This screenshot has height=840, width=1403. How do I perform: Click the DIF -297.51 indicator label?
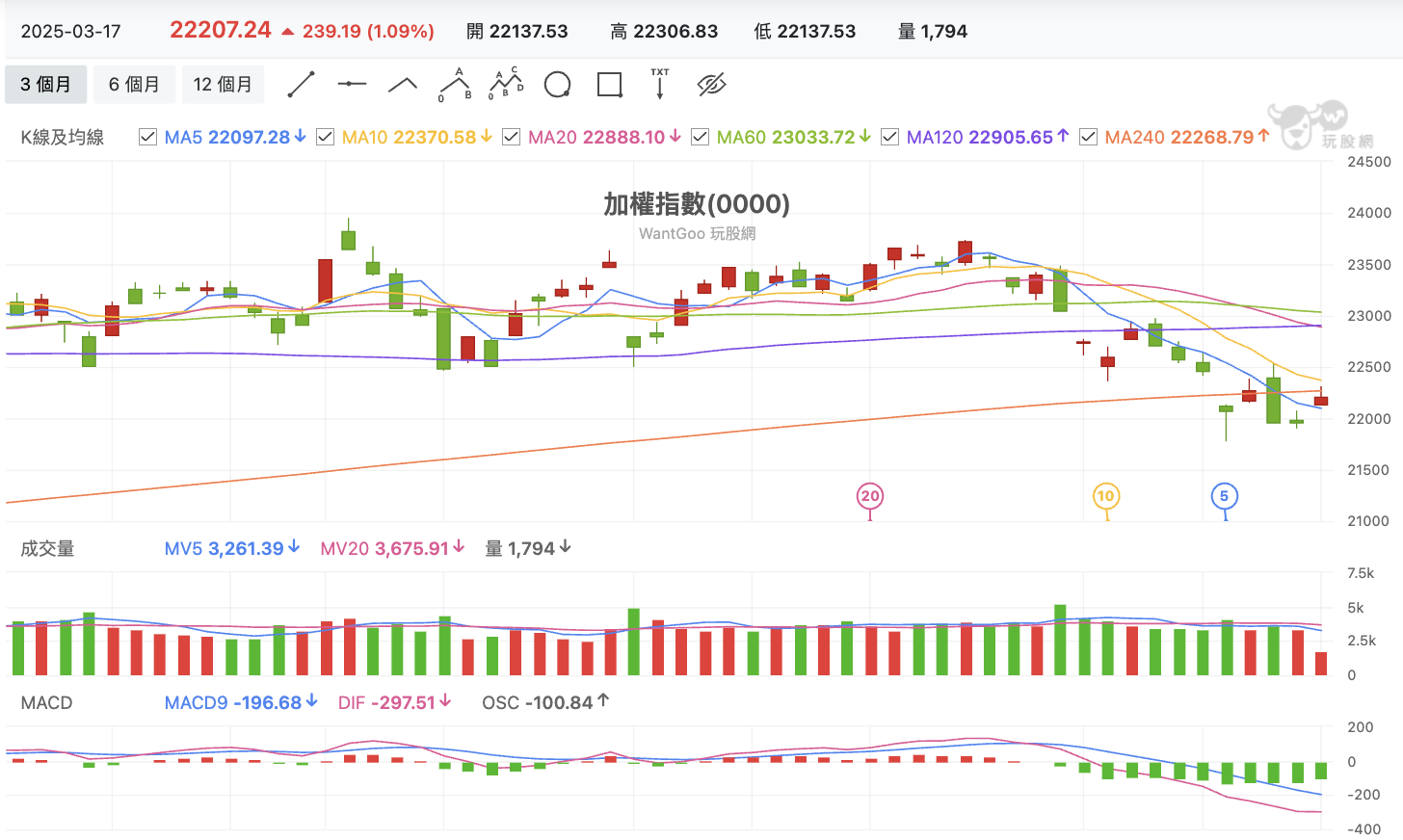click(395, 702)
